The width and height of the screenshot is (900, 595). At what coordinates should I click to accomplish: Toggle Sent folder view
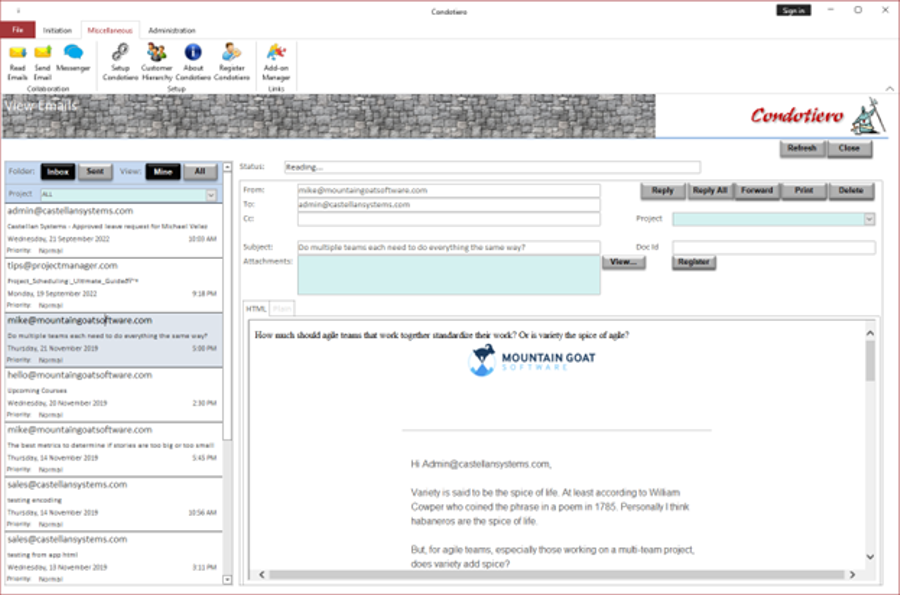[95, 172]
